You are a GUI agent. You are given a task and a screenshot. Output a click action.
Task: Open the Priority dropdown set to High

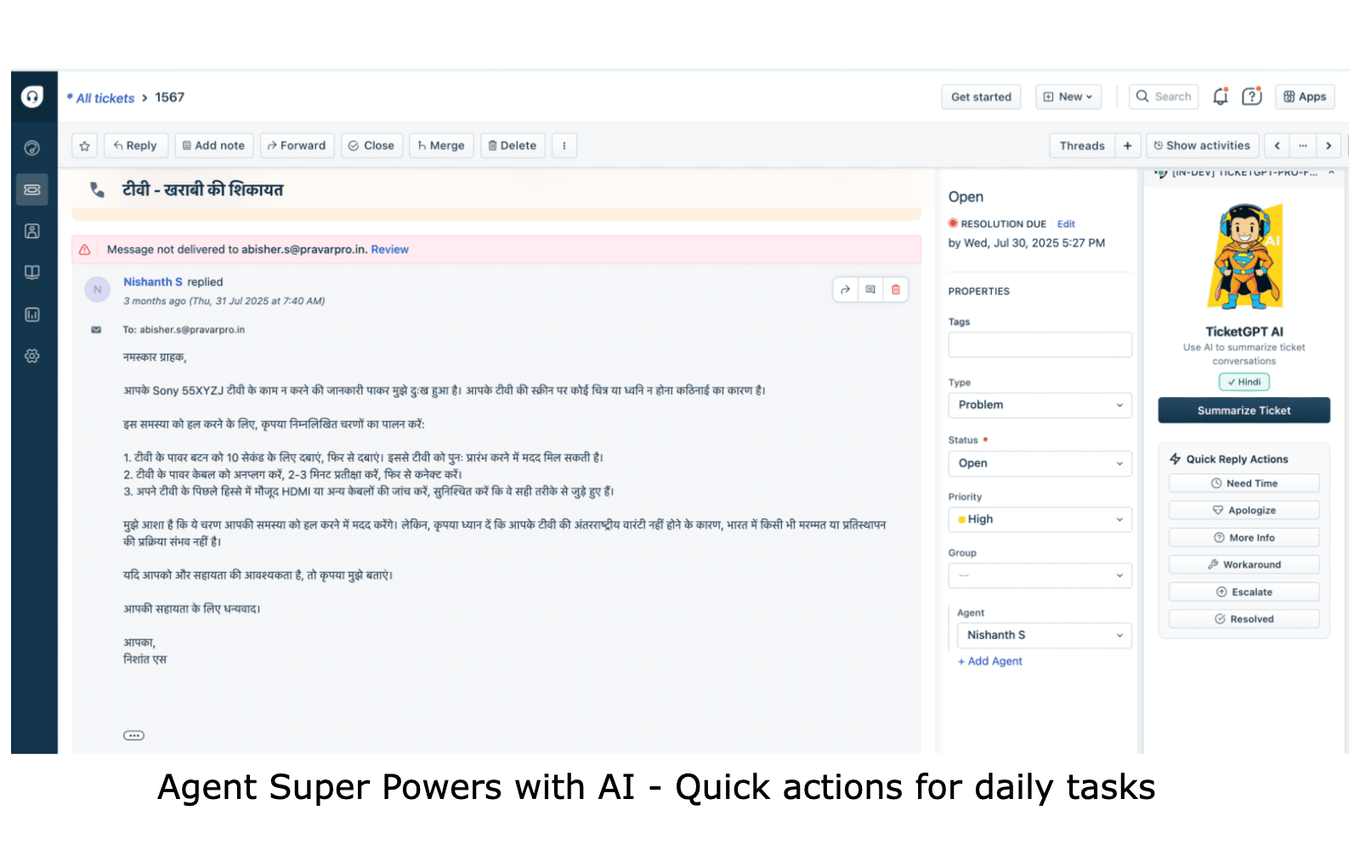(x=1039, y=520)
